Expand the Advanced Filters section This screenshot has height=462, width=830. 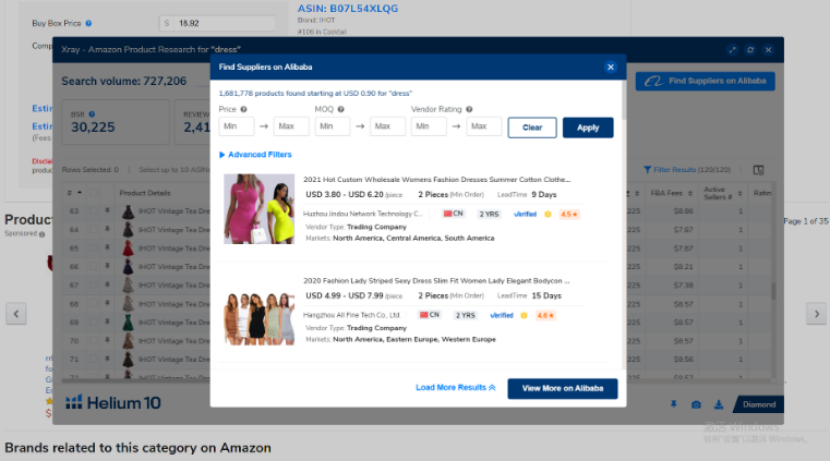click(255, 155)
